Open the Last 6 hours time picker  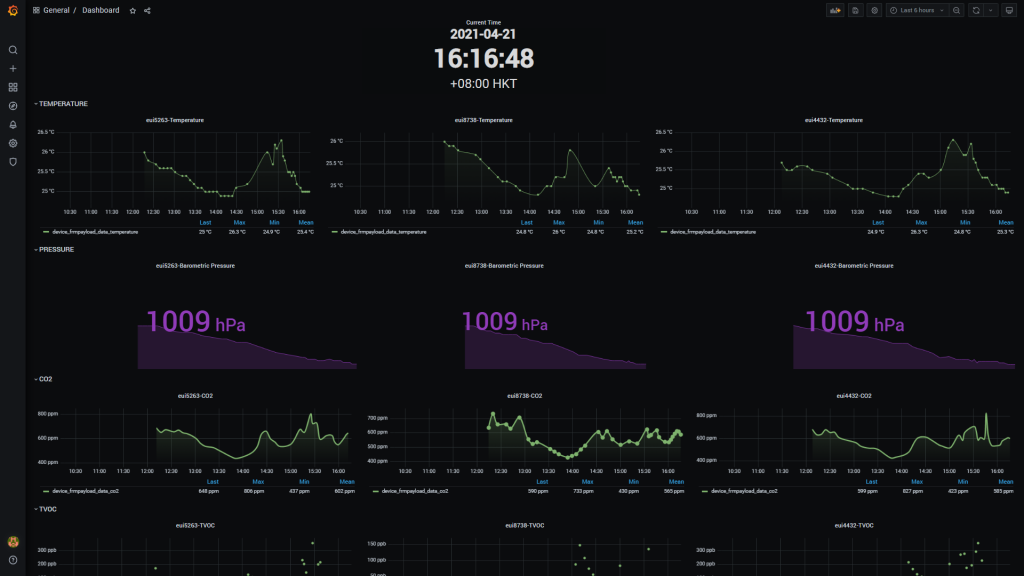916,10
